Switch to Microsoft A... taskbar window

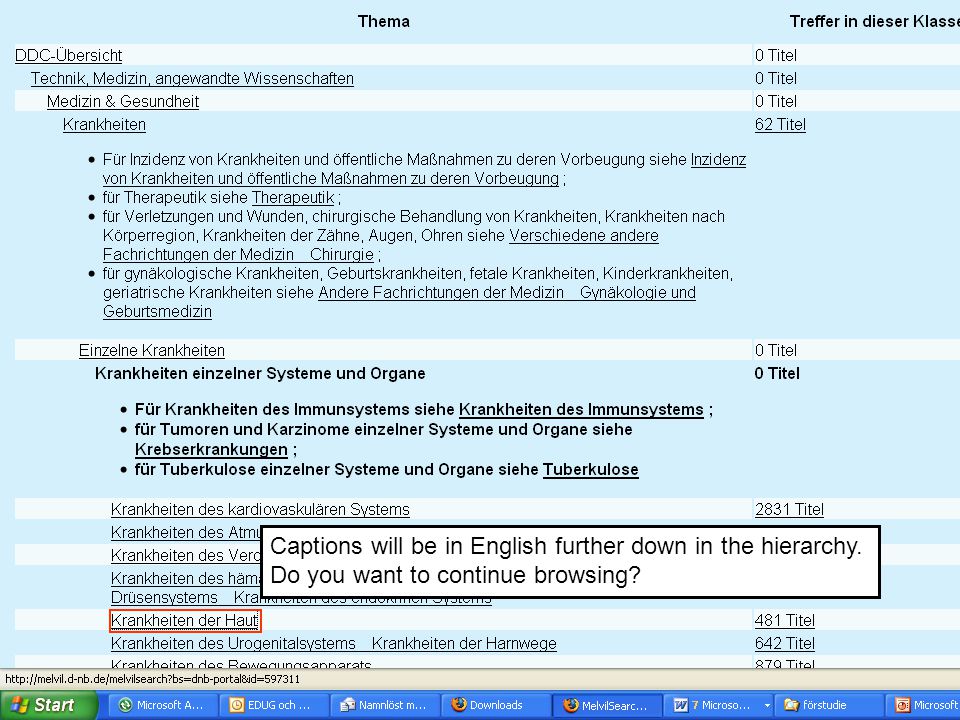[x=163, y=705]
